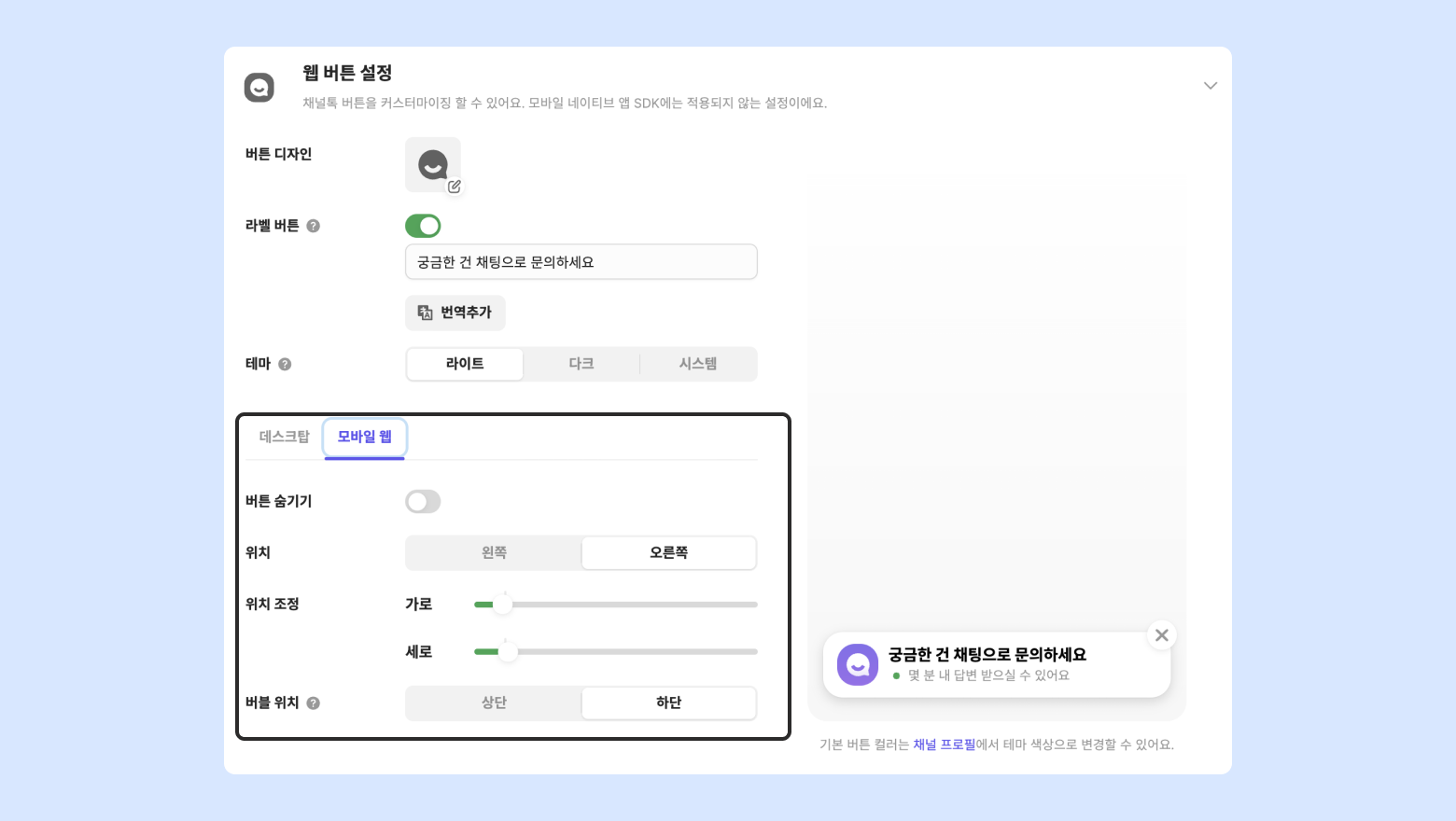Click the bubble position help icon
1456x821 pixels.
(314, 703)
